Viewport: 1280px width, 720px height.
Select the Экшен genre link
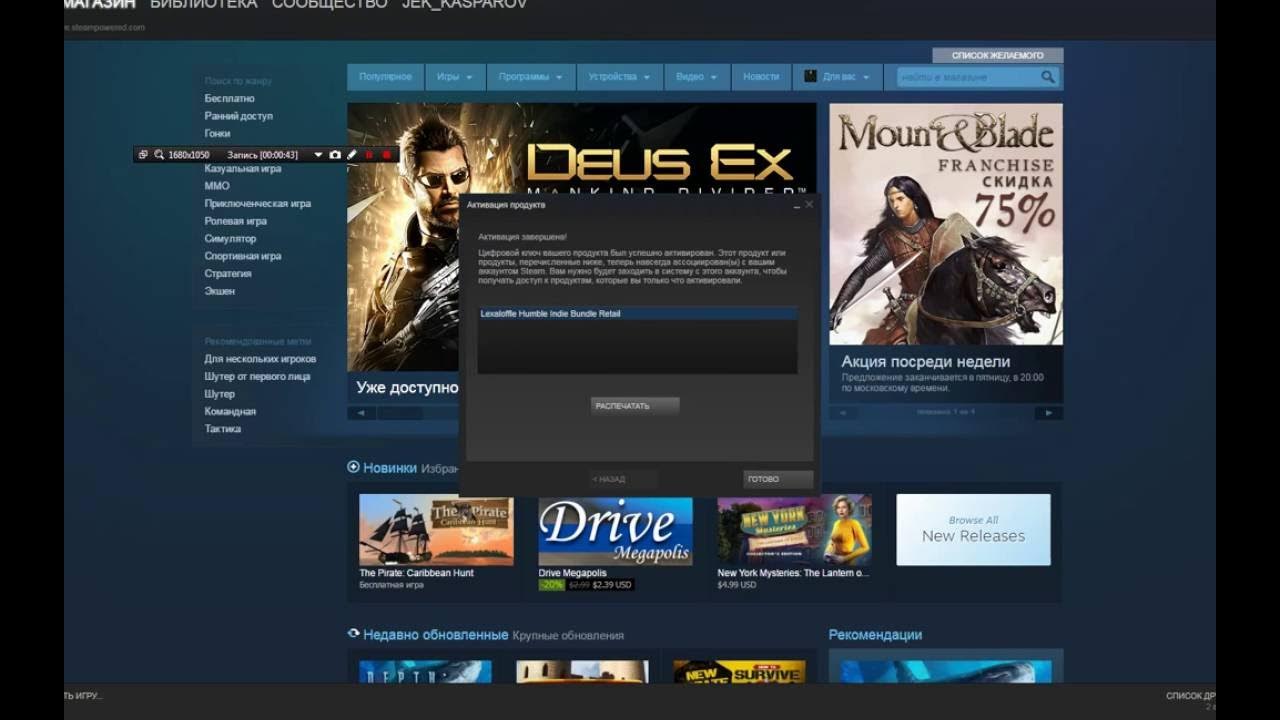219,291
